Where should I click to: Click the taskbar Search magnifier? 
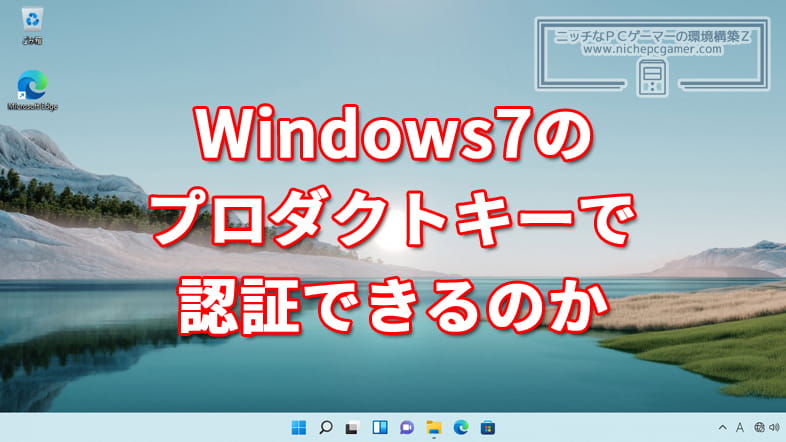coord(326,427)
